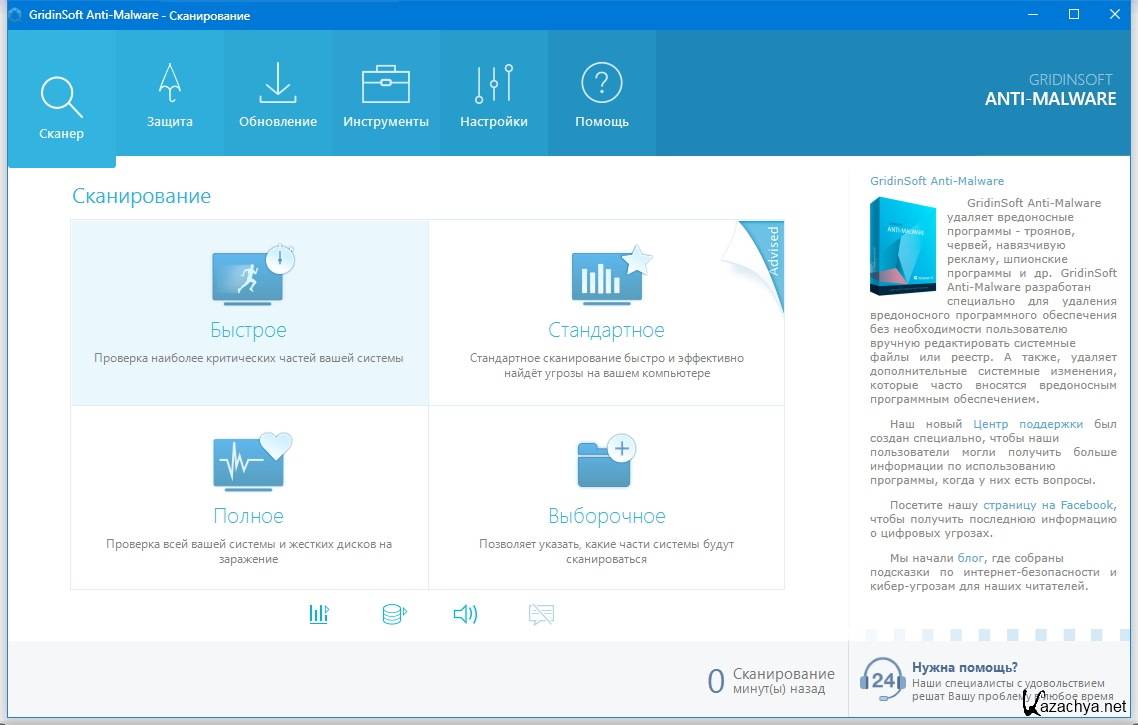Click the database quarantine icon
Viewport: 1138px width, 725px height.
394,614
